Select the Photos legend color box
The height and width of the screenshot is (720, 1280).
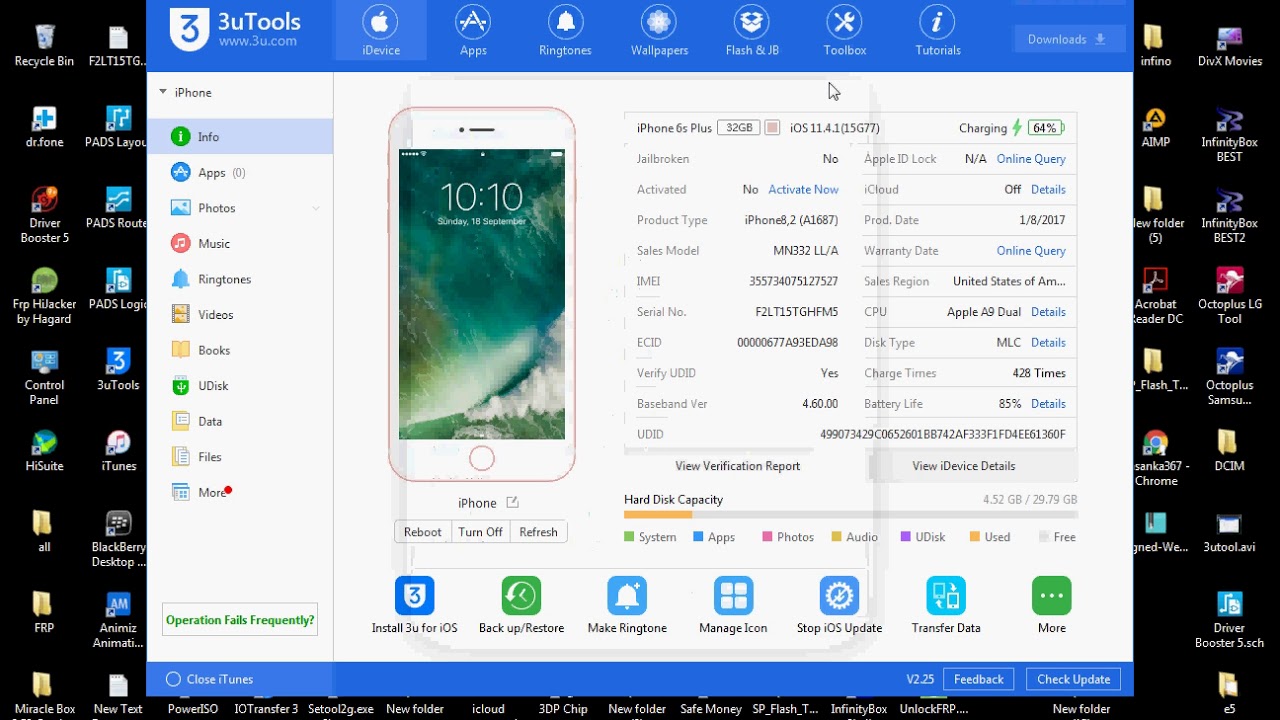coord(766,537)
